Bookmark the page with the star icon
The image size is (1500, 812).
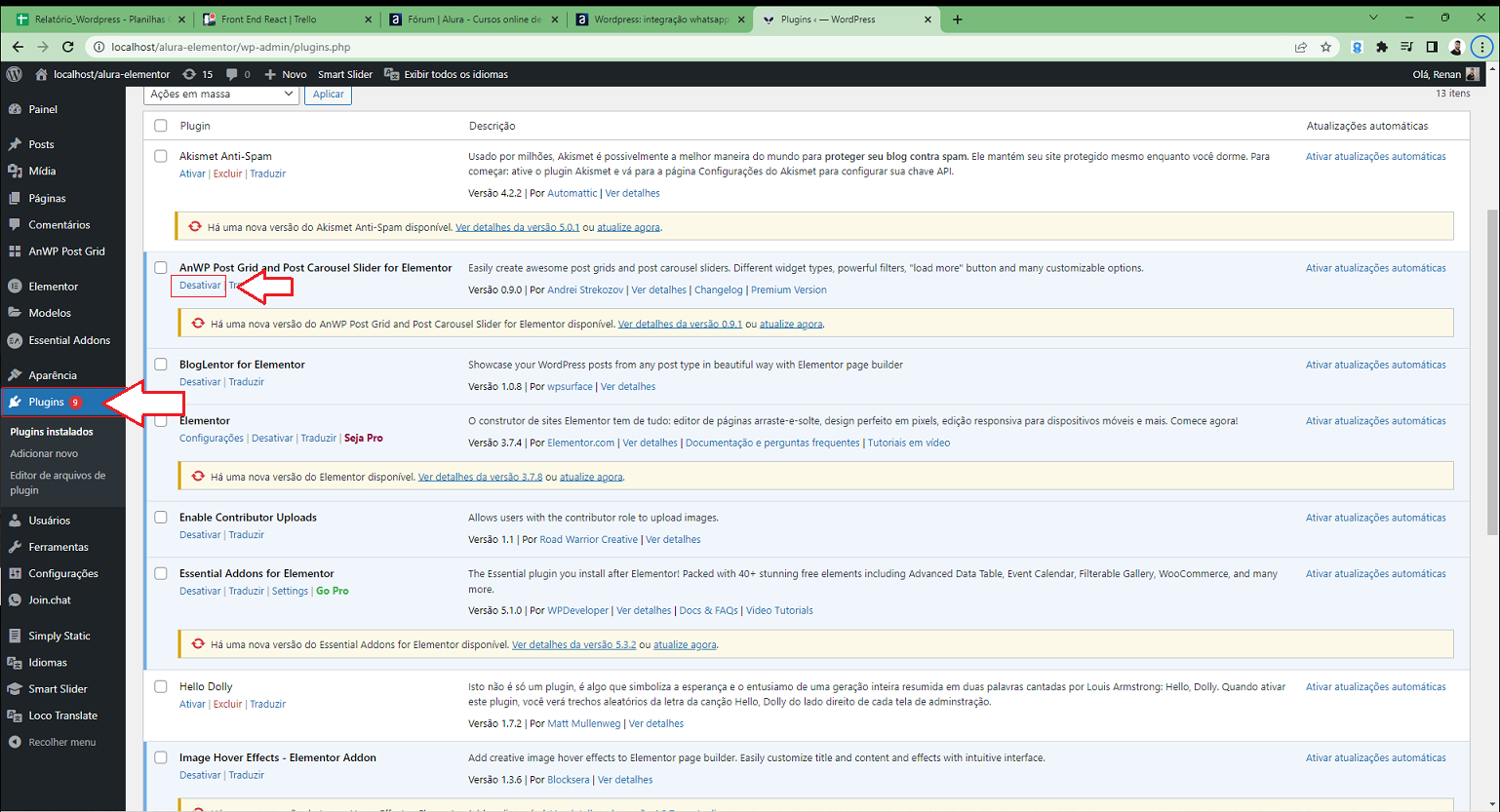(x=1325, y=47)
